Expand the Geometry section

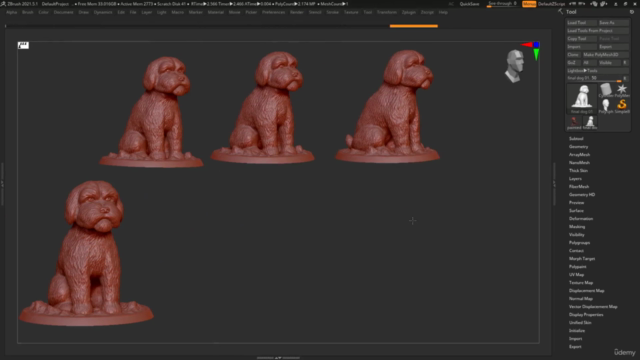click(x=578, y=147)
